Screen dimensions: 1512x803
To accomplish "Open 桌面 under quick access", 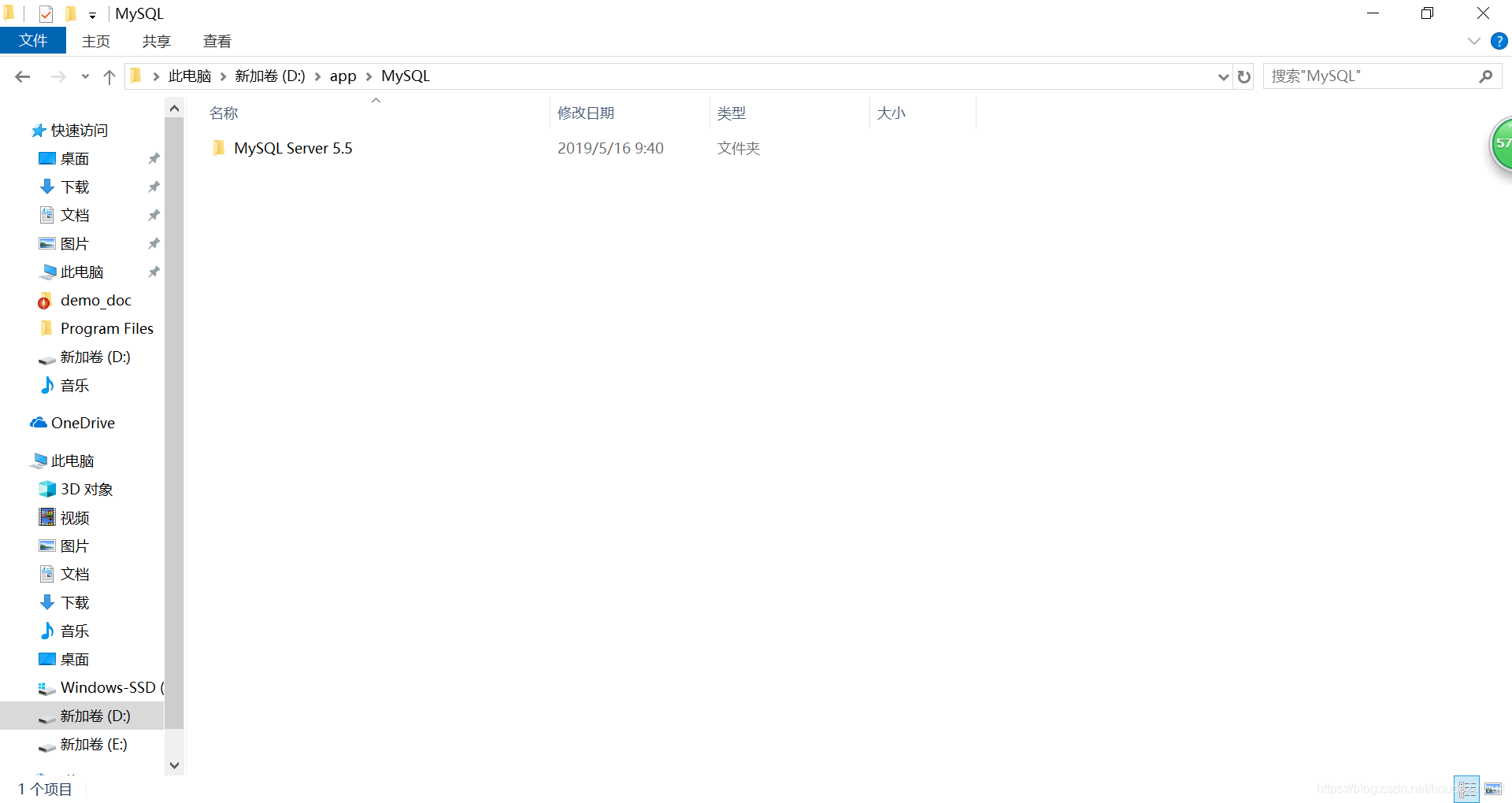I will pyautogui.click(x=75, y=159).
